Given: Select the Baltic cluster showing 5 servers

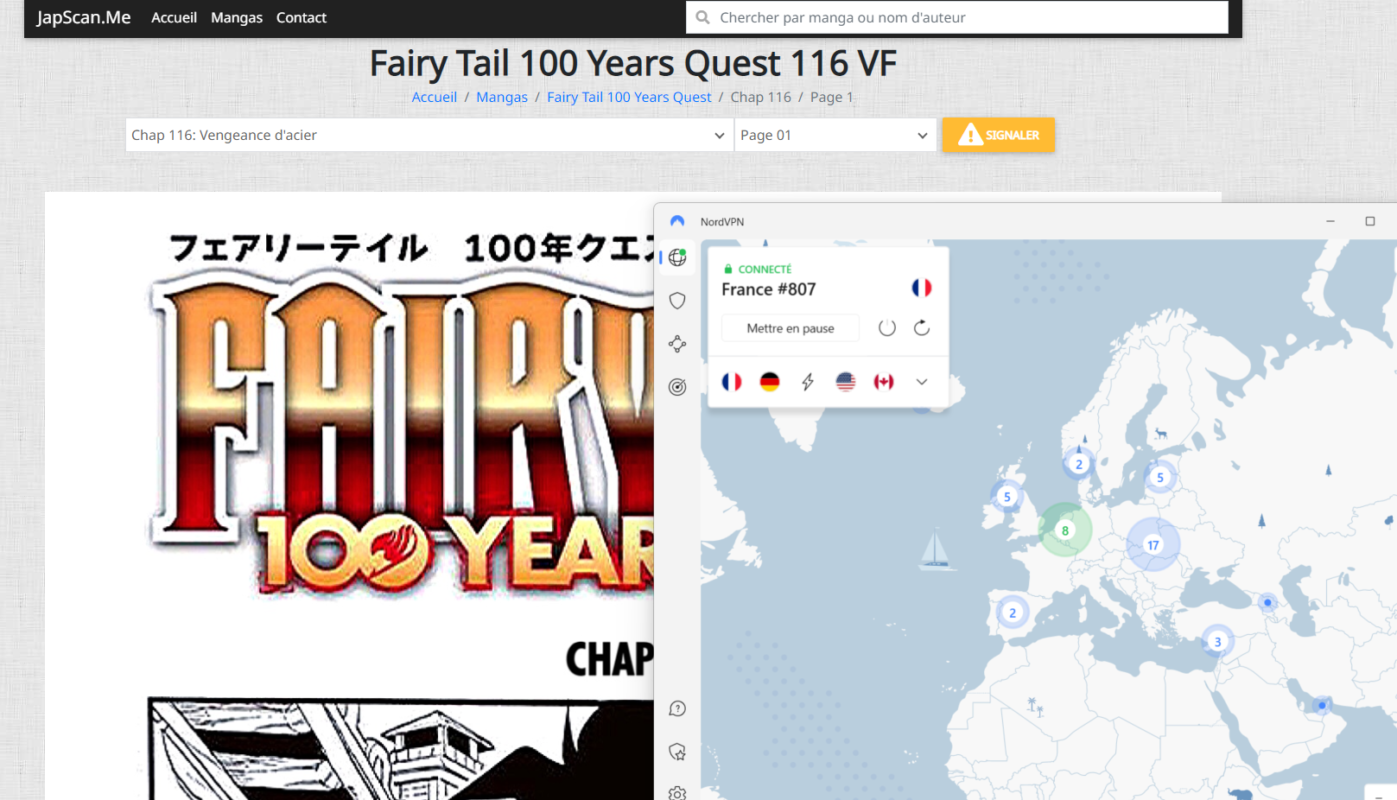Looking at the screenshot, I should click(x=1160, y=477).
